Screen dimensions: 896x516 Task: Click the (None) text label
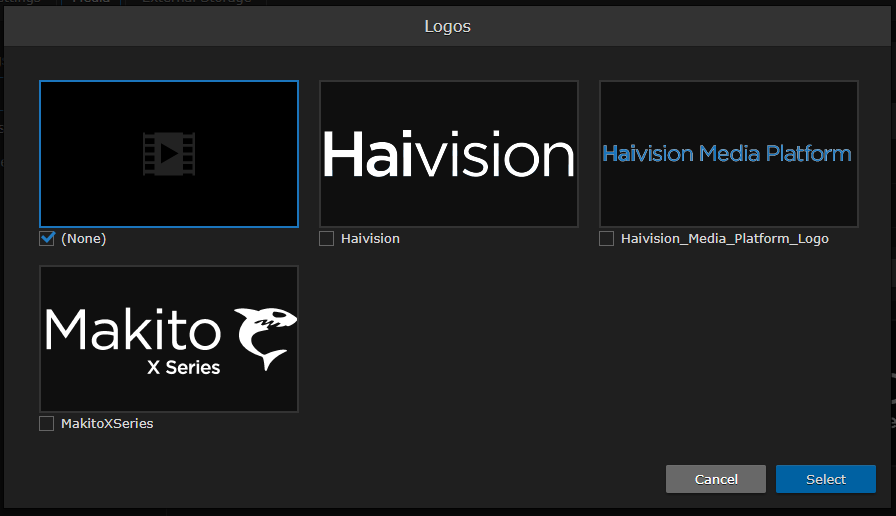[83, 239]
